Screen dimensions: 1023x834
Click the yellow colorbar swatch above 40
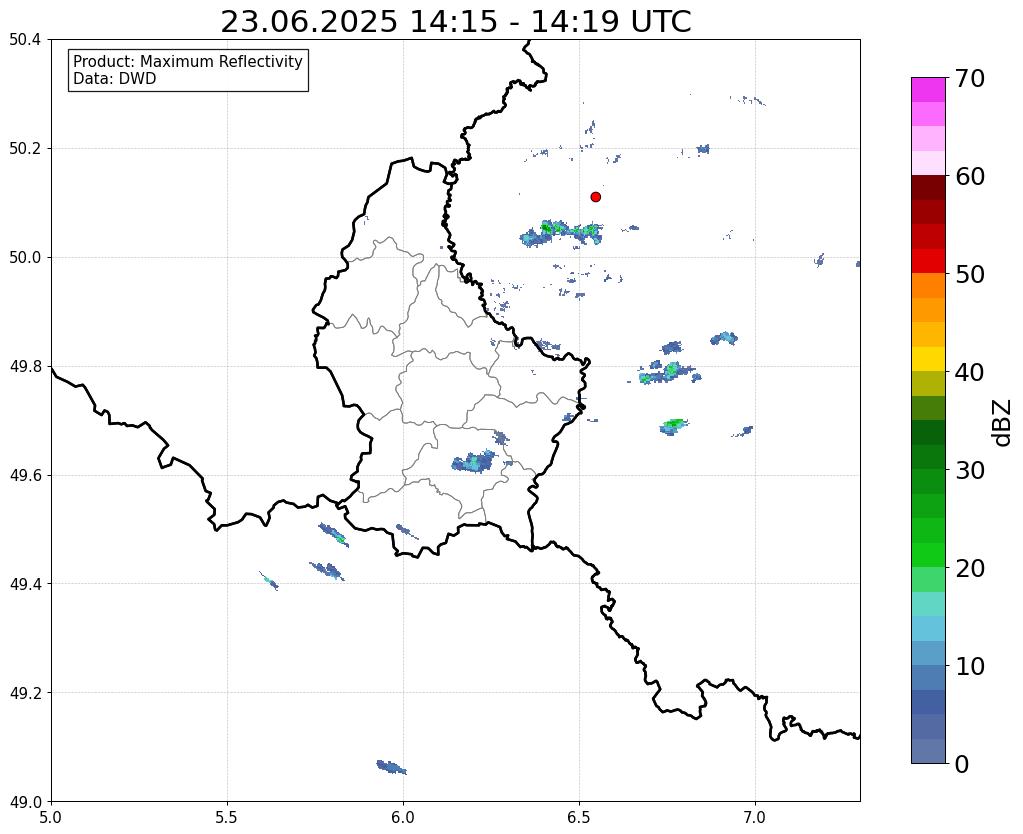pyautogui.click(x=928, y=359)
